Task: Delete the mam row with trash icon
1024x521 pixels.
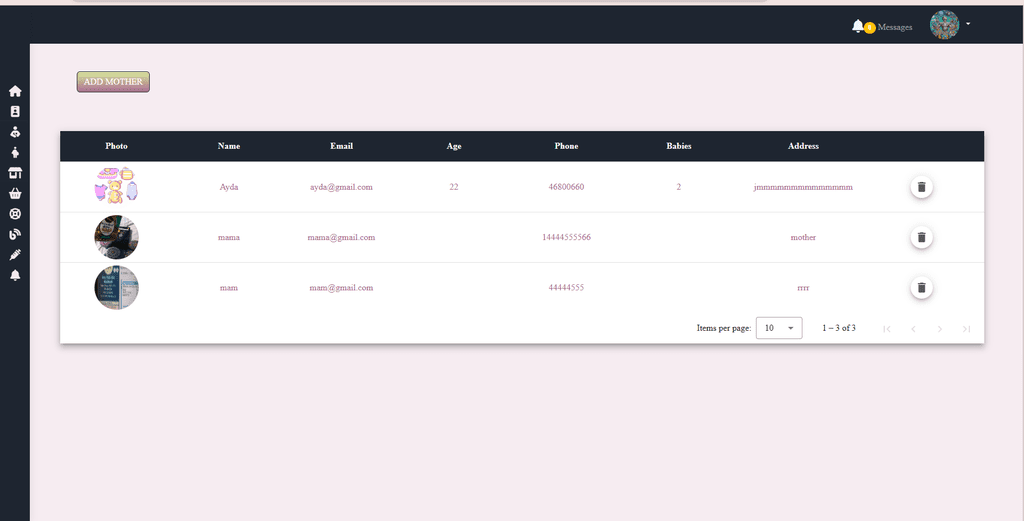Action: [x=921, y=287]
